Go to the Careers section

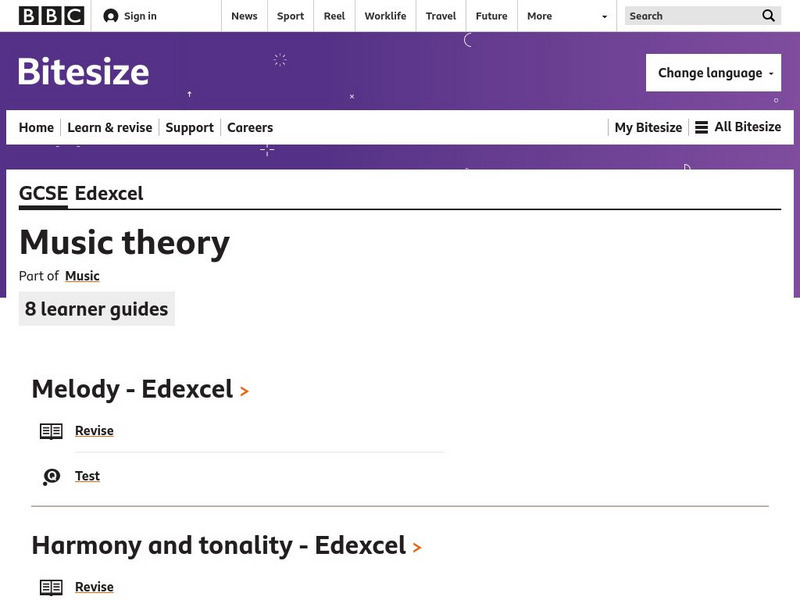coord(250,128)
